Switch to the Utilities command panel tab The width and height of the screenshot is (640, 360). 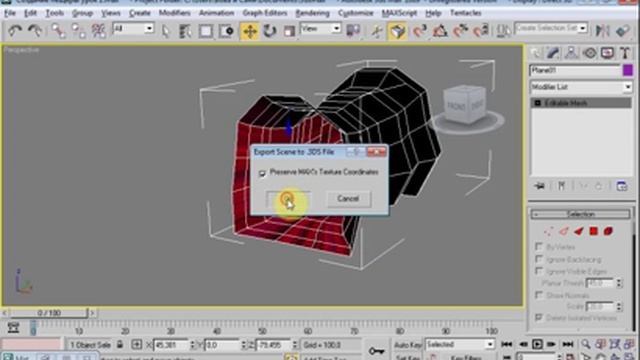[x=624, y=53]
